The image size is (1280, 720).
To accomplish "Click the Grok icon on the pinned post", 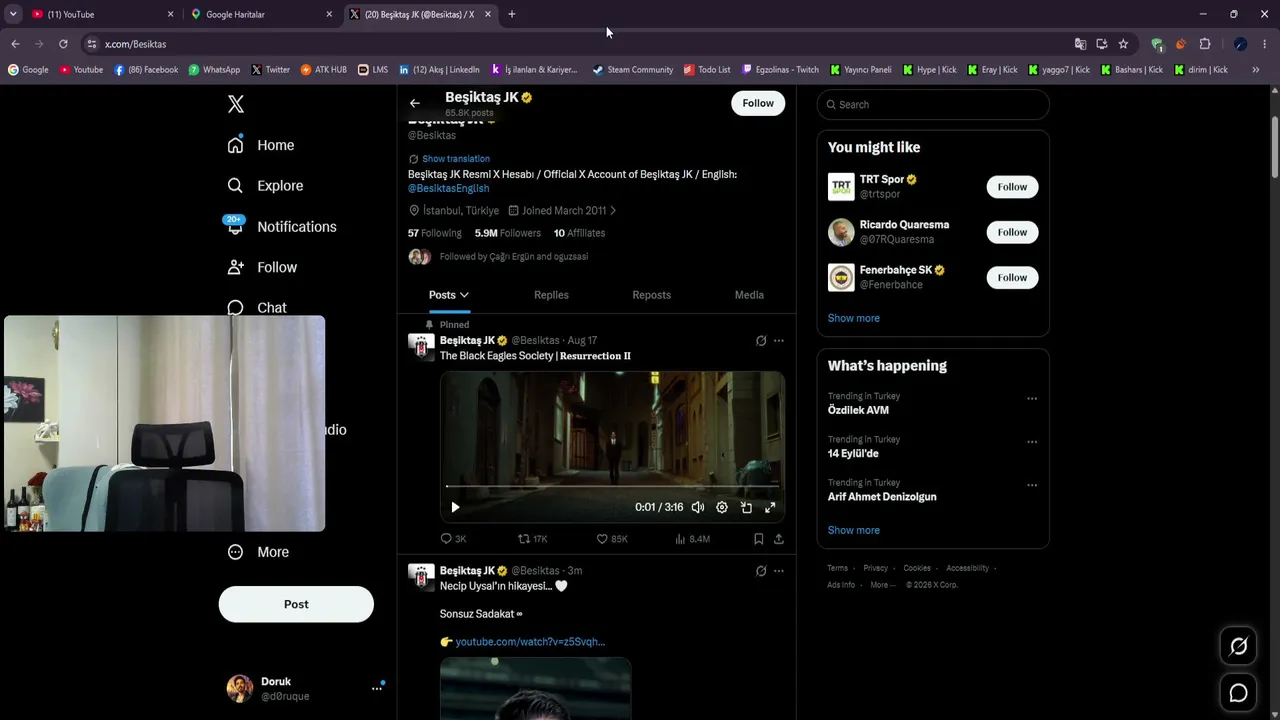I will point(761,341).
